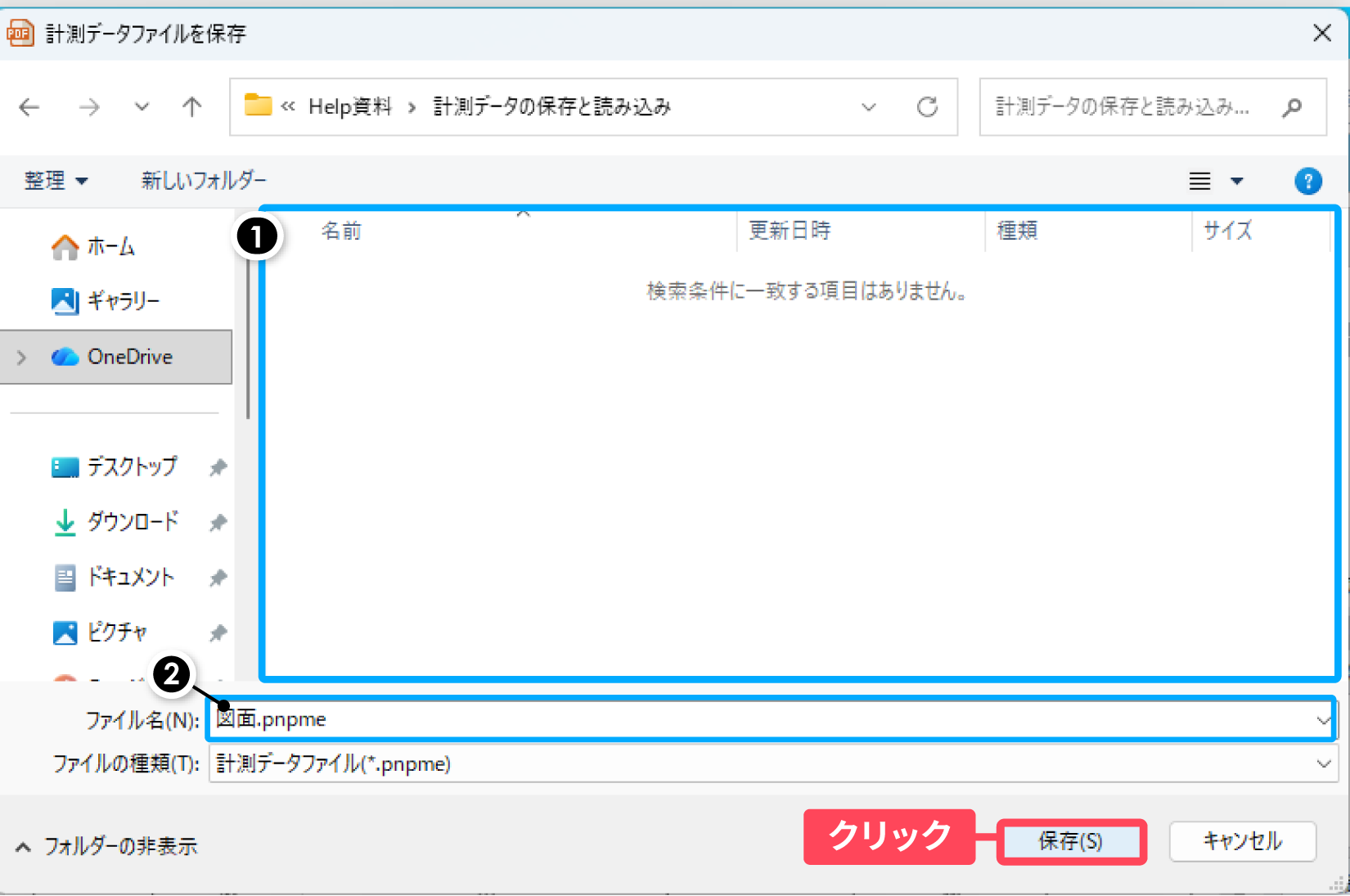Sort by the 更新日時 column header
Viewport: 1350px width, 896px height.
790,231
